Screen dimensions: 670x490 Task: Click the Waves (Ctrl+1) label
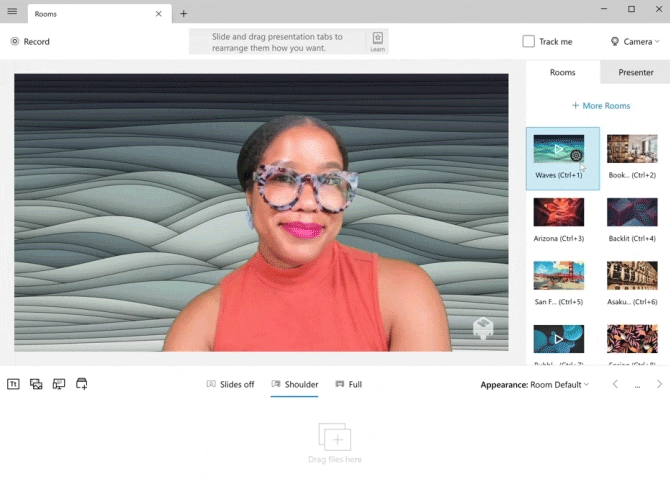tap(558, 175)
